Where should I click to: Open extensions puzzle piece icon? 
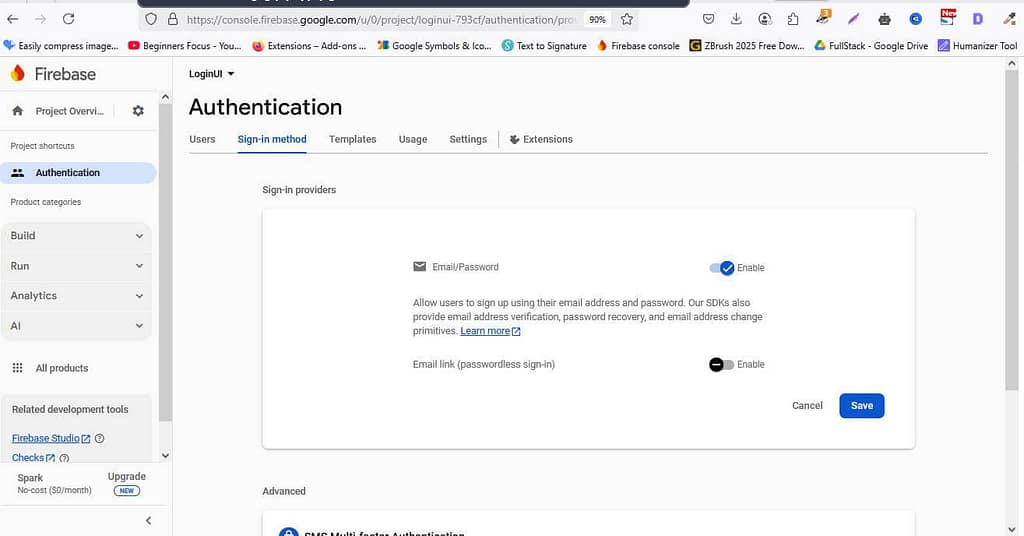tap(793, 20)
